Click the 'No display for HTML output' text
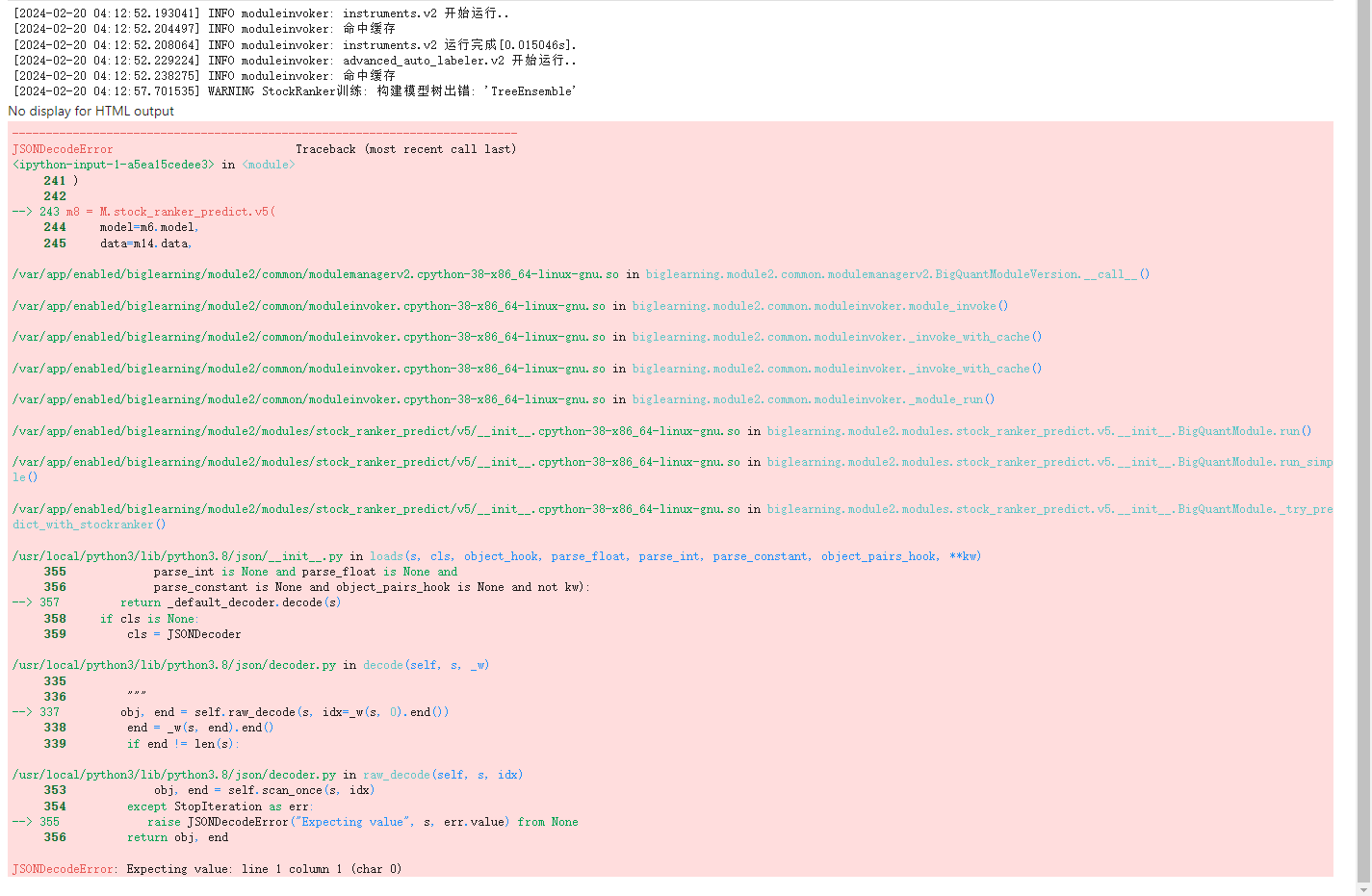Screen dimensions: 1372x896 click(91, 112)
